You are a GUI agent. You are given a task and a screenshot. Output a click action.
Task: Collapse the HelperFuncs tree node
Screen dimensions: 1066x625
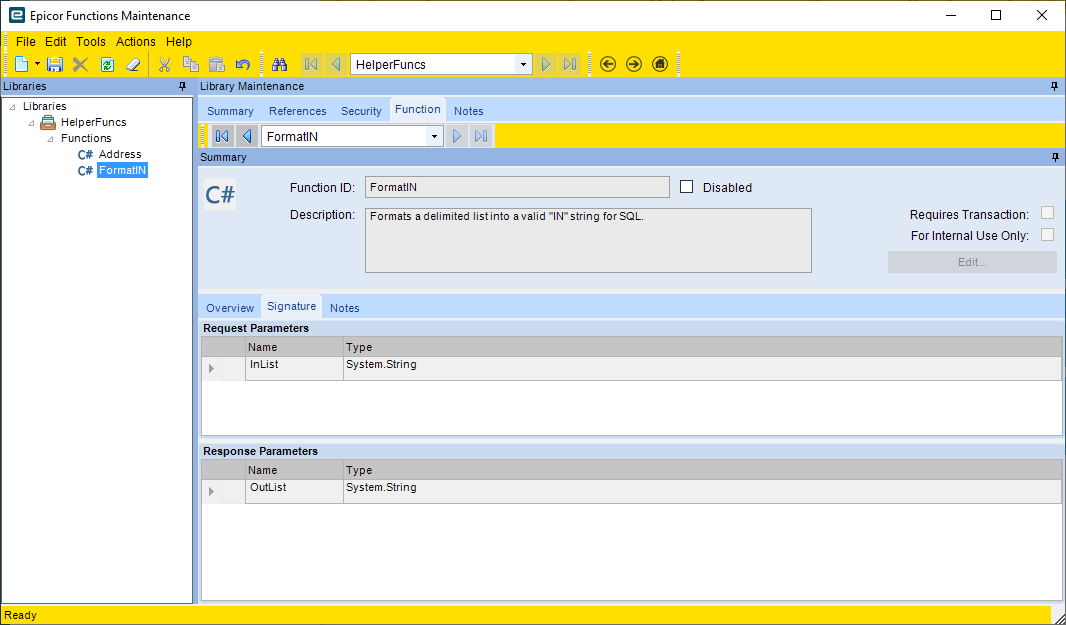coord(31,123)
